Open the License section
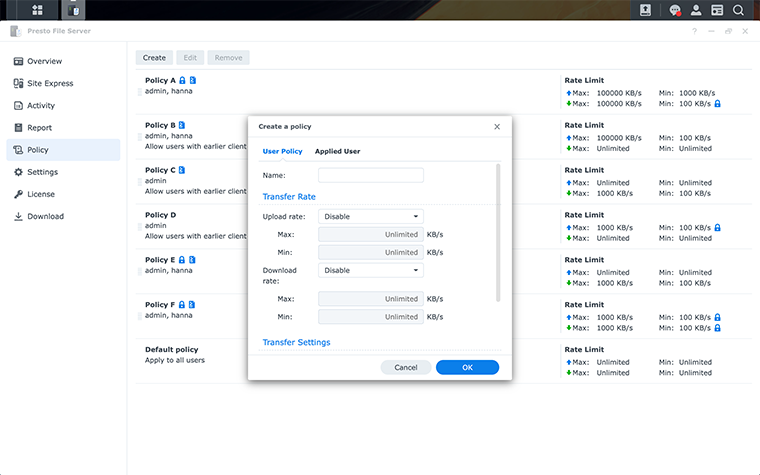 point(41,194)
